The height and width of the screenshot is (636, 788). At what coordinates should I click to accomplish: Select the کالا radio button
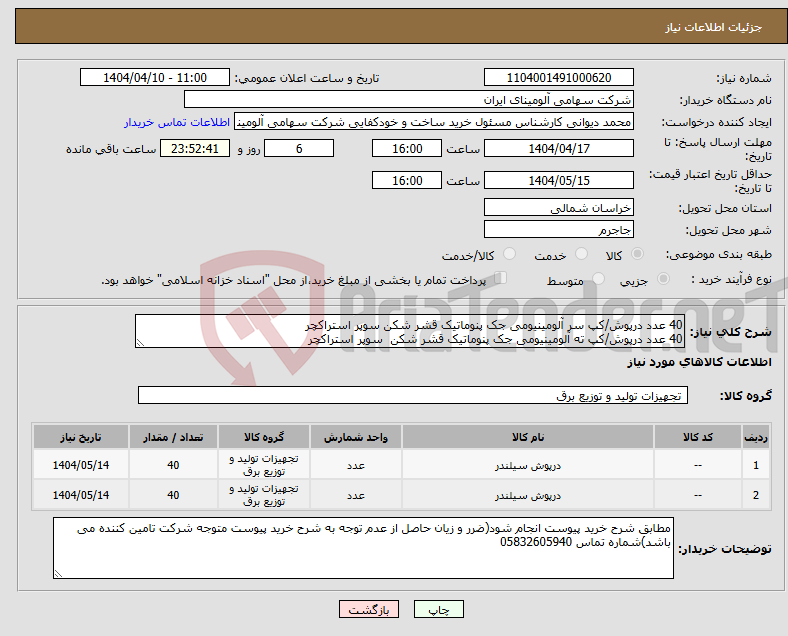tap(637, 254)
